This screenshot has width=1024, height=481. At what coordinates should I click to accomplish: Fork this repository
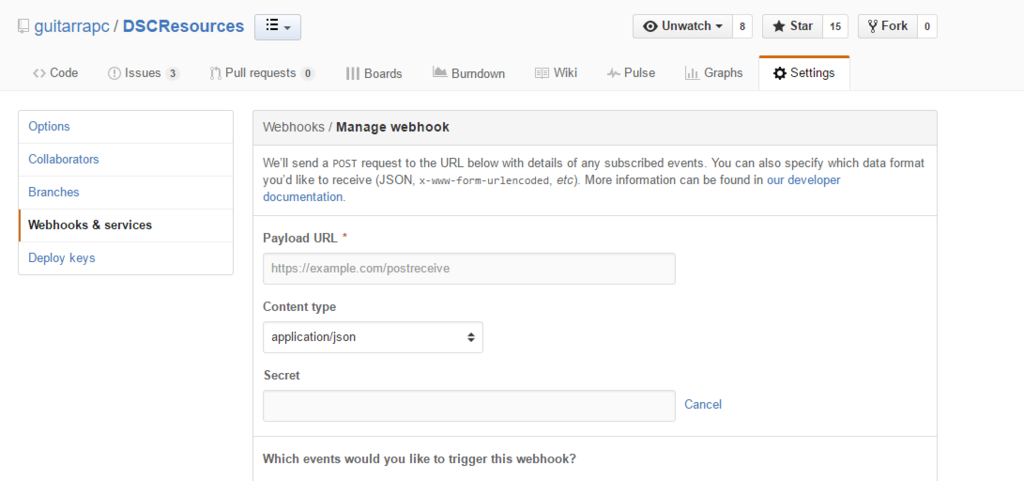point(887,26)
